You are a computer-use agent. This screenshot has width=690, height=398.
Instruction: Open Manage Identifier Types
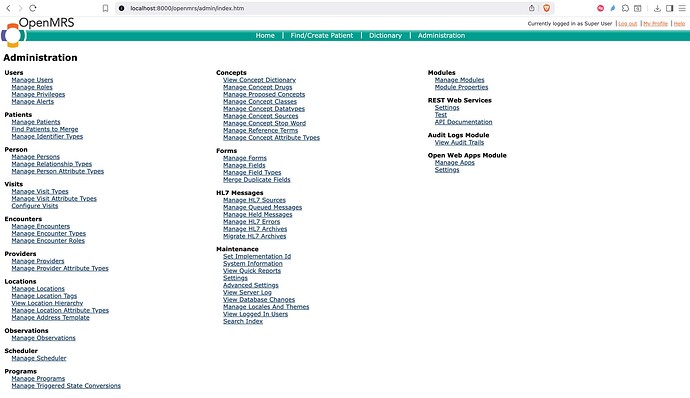[47, 136]
